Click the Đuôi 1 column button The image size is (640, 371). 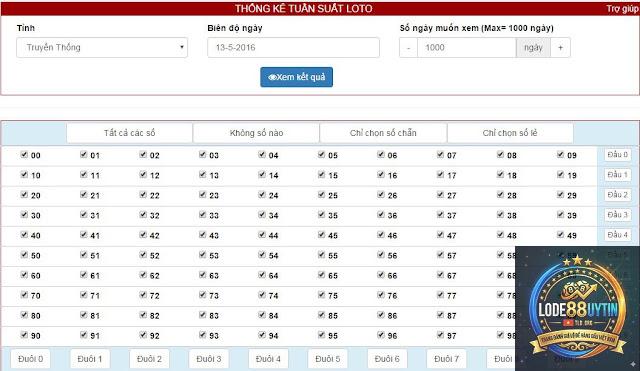tap(90, 359)
